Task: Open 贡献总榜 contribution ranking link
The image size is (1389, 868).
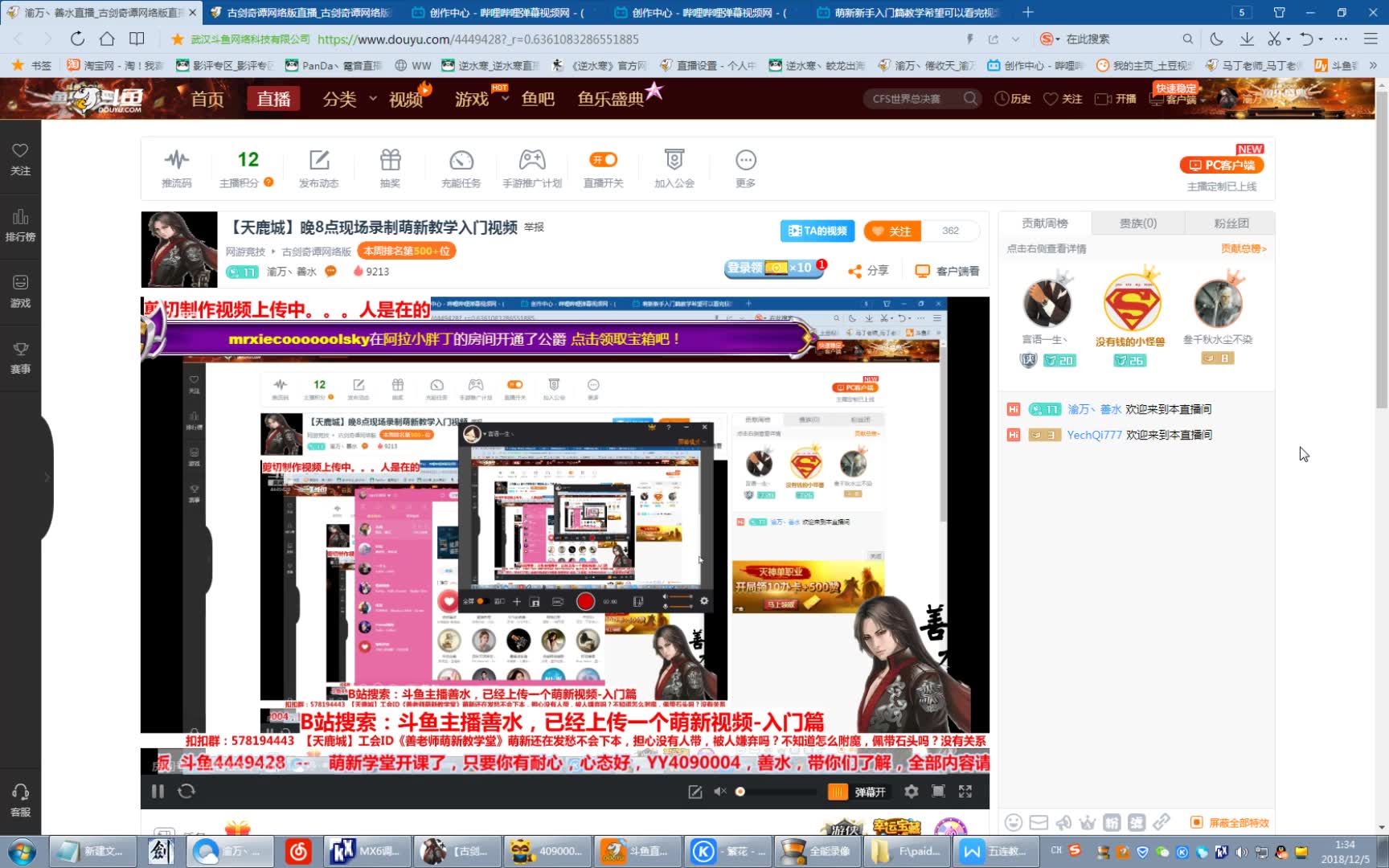Action: pos(1244,248)
